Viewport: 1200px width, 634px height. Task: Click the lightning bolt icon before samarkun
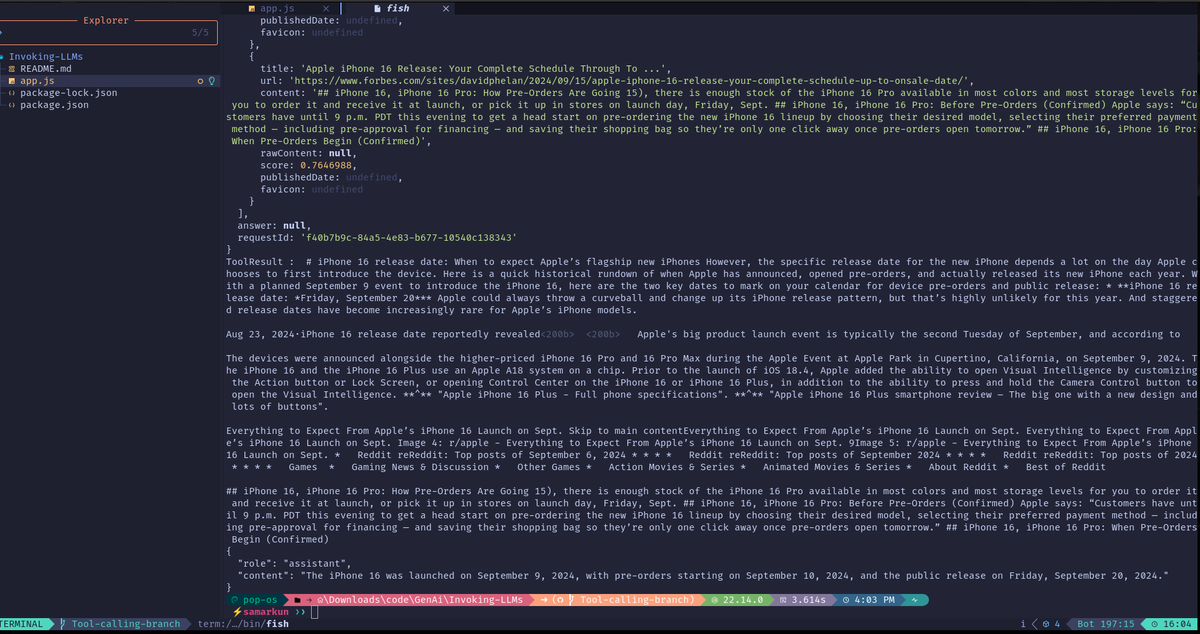[236, 612]
